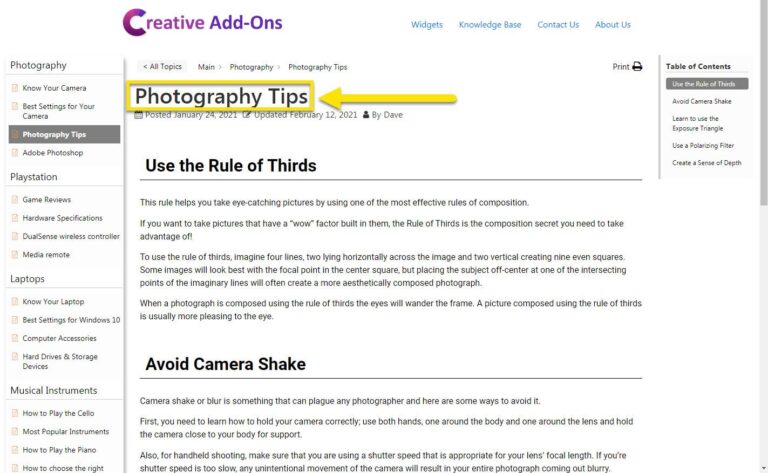Open the Contact Us page link
Screen dimensions: 768x473
point(558,24)
